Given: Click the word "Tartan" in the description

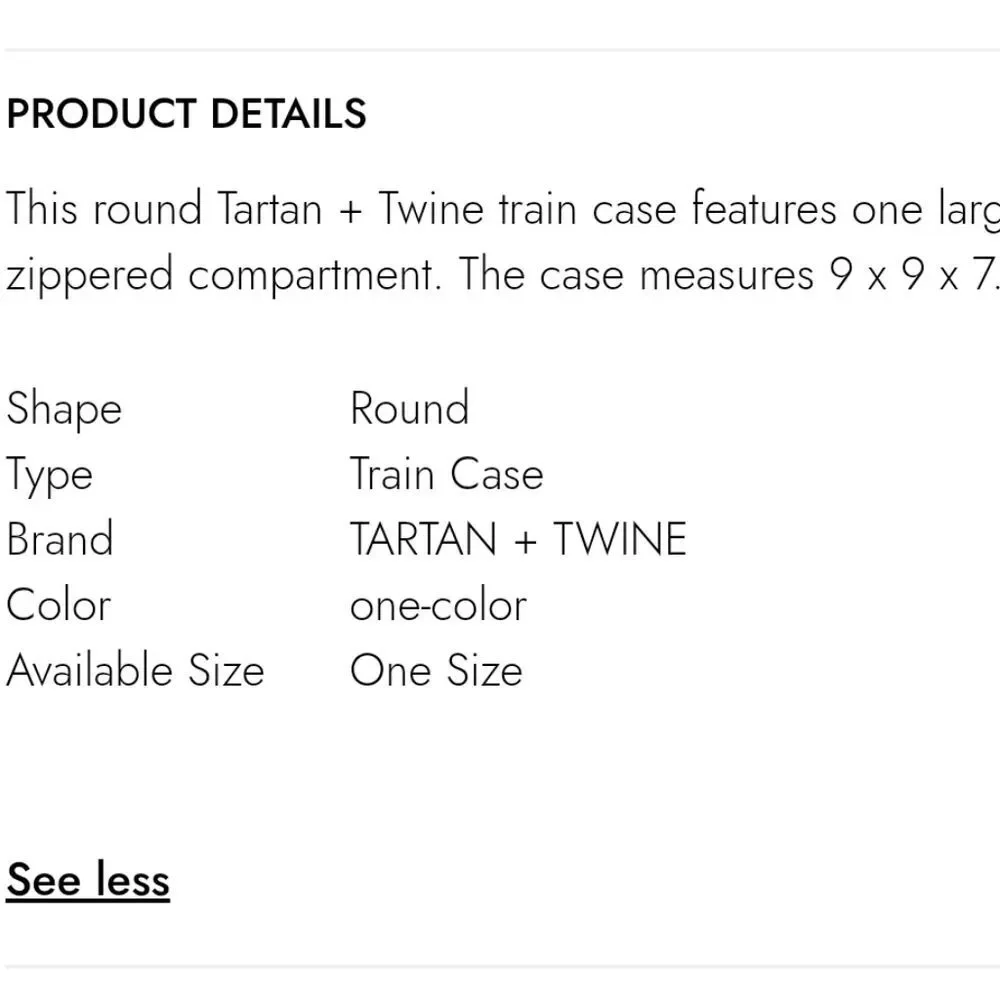Looking at the screenshot, I should (270, 209).
